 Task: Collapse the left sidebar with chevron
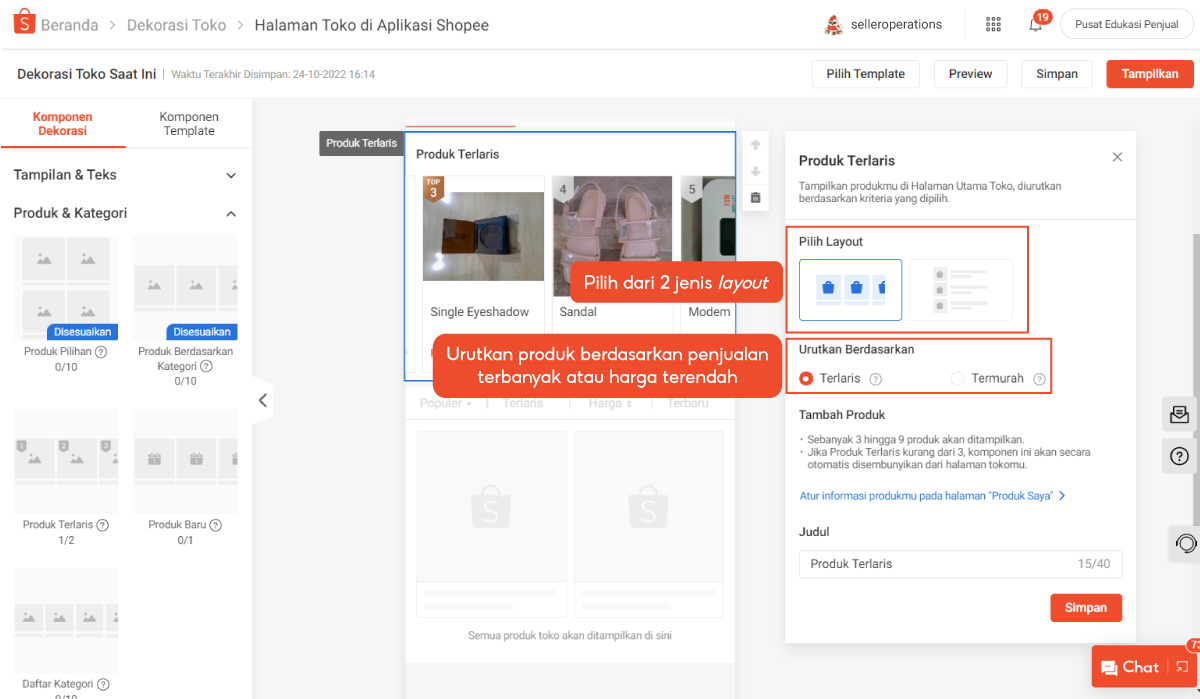pyautogui.click(x=263, y=401)
